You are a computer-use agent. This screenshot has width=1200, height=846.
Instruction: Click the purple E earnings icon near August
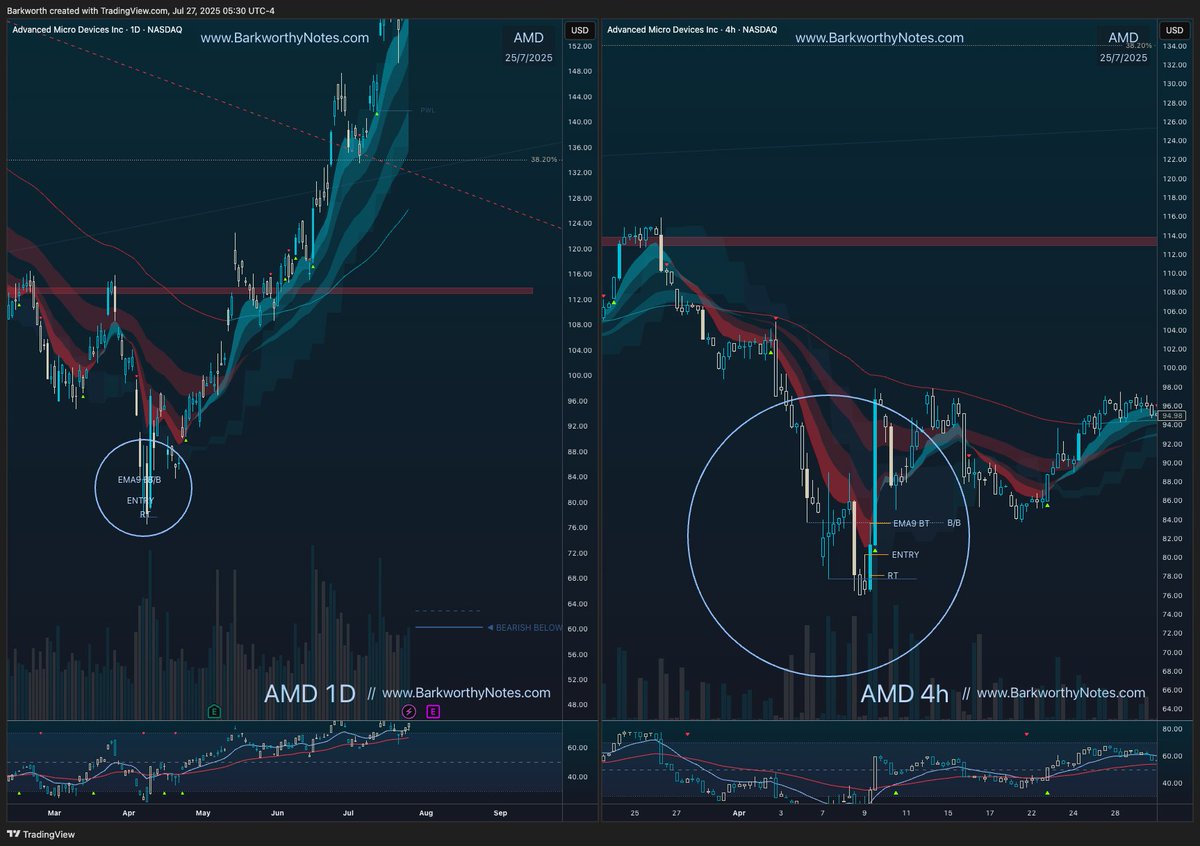(433, 711)
